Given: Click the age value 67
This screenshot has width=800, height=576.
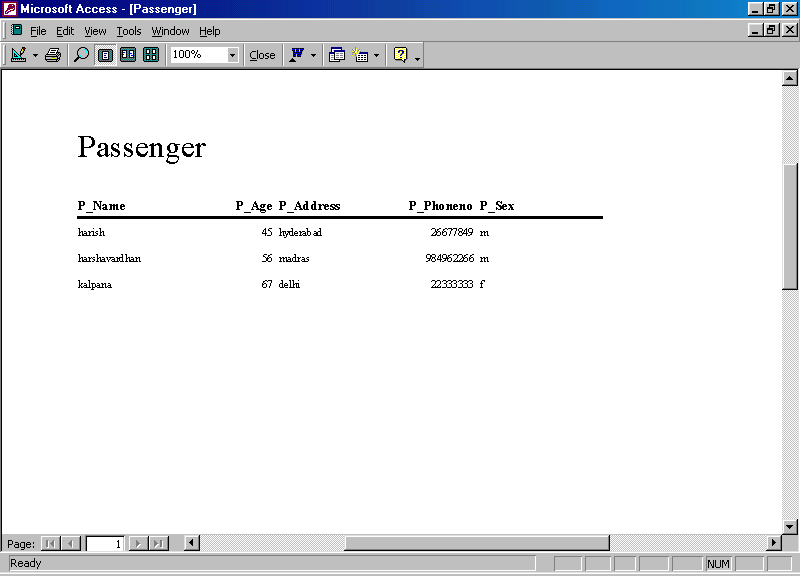Looking at the screenshot, I should point(267,284).
